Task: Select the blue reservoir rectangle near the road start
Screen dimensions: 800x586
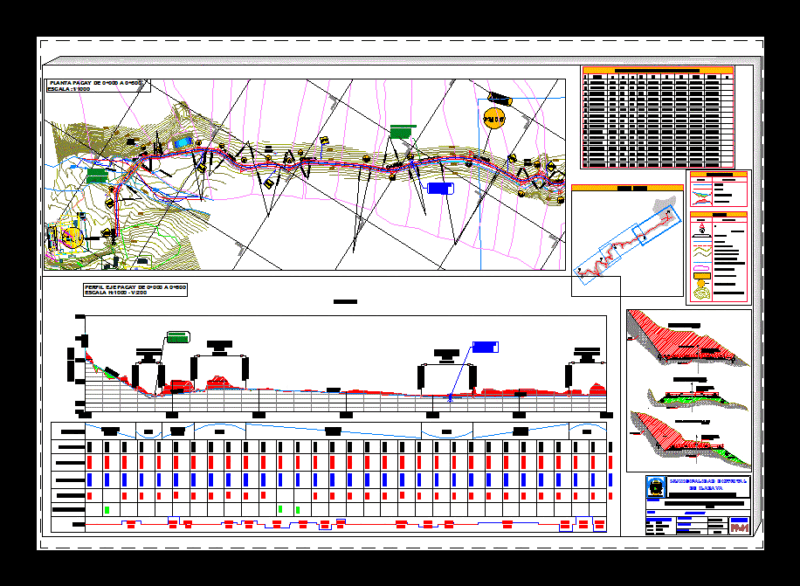Action: coord(184,142)
